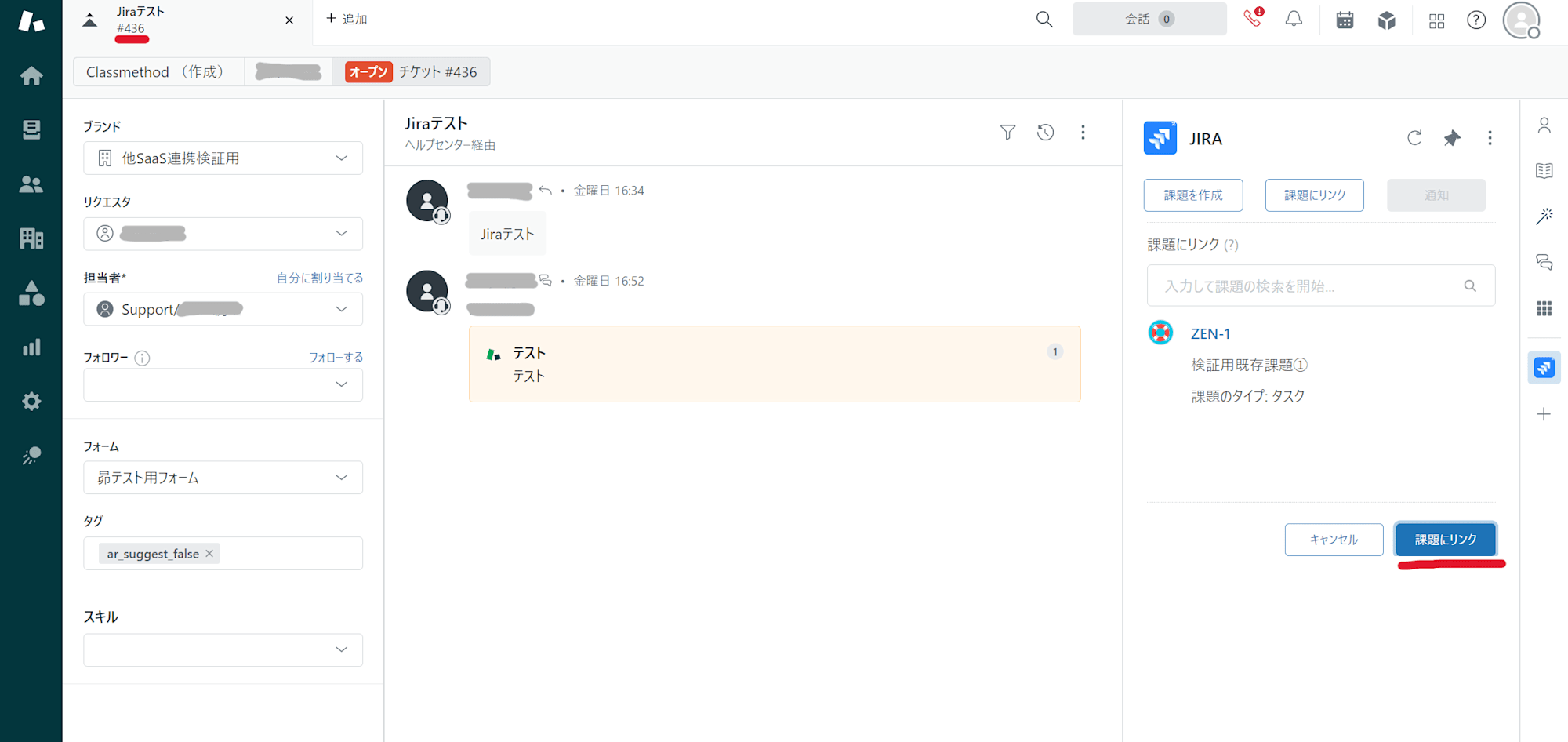Show ticket events history clock icon
This screenshot has height=742, width=1568.
[x=1045, y=133]
